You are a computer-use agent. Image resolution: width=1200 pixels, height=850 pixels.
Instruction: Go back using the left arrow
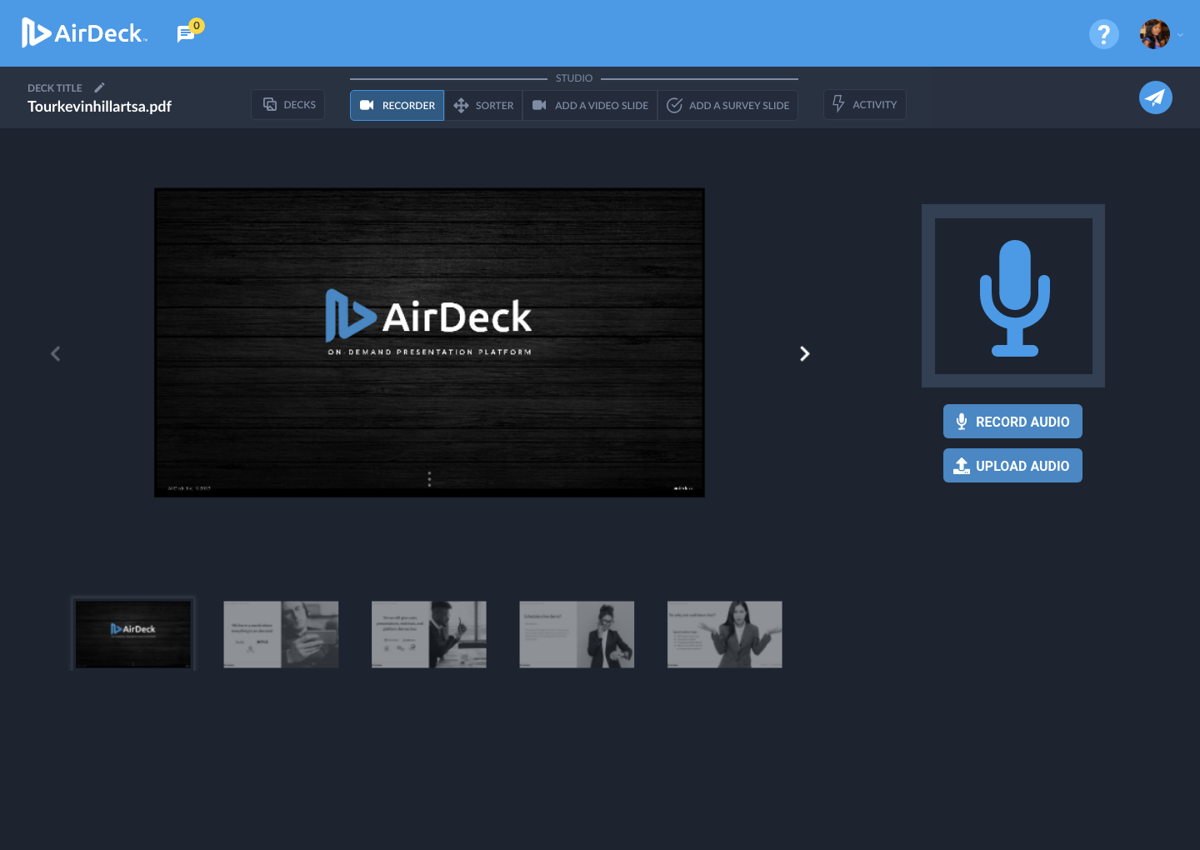55,353
